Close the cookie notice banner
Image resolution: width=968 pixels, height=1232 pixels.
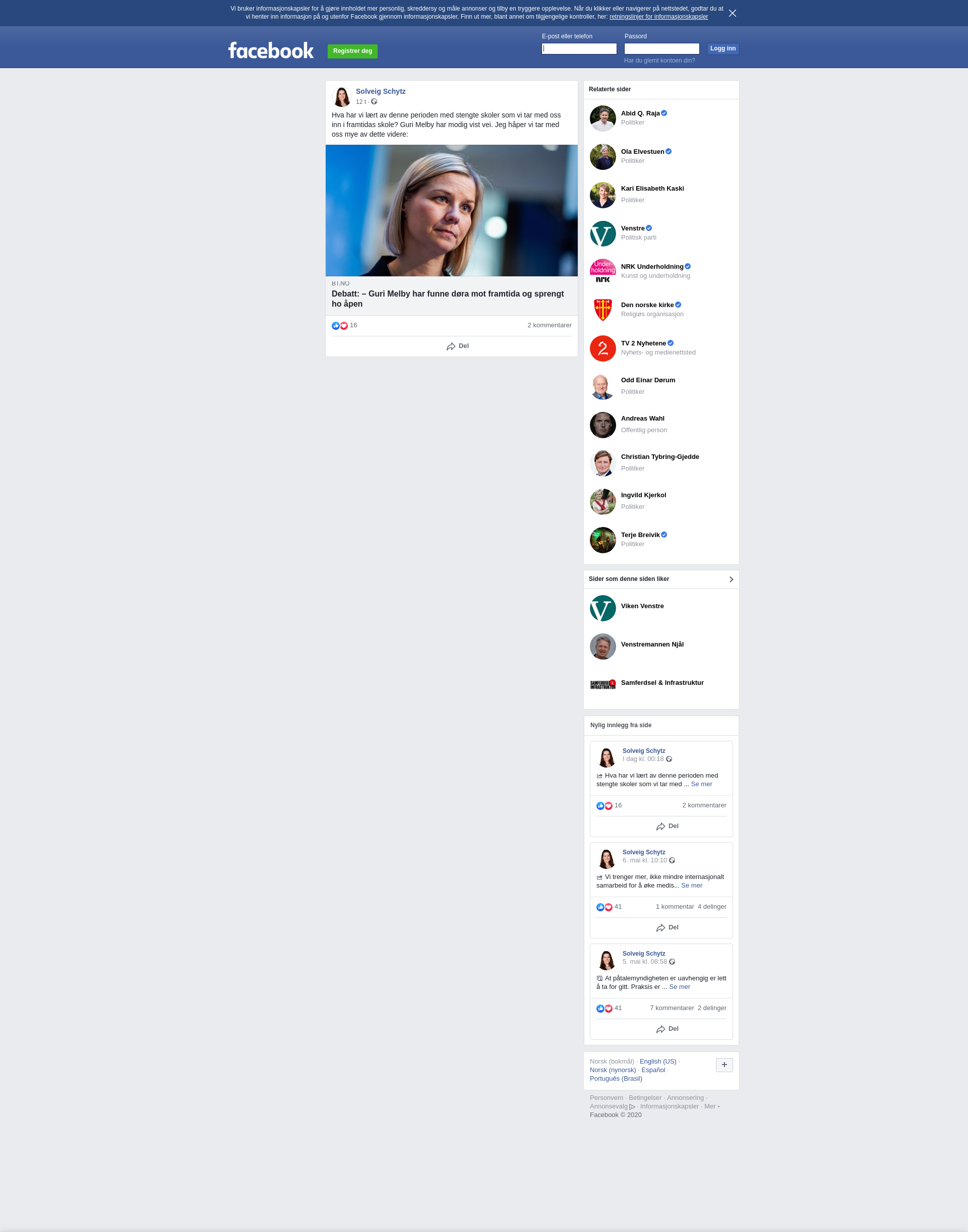coord(732,13)
